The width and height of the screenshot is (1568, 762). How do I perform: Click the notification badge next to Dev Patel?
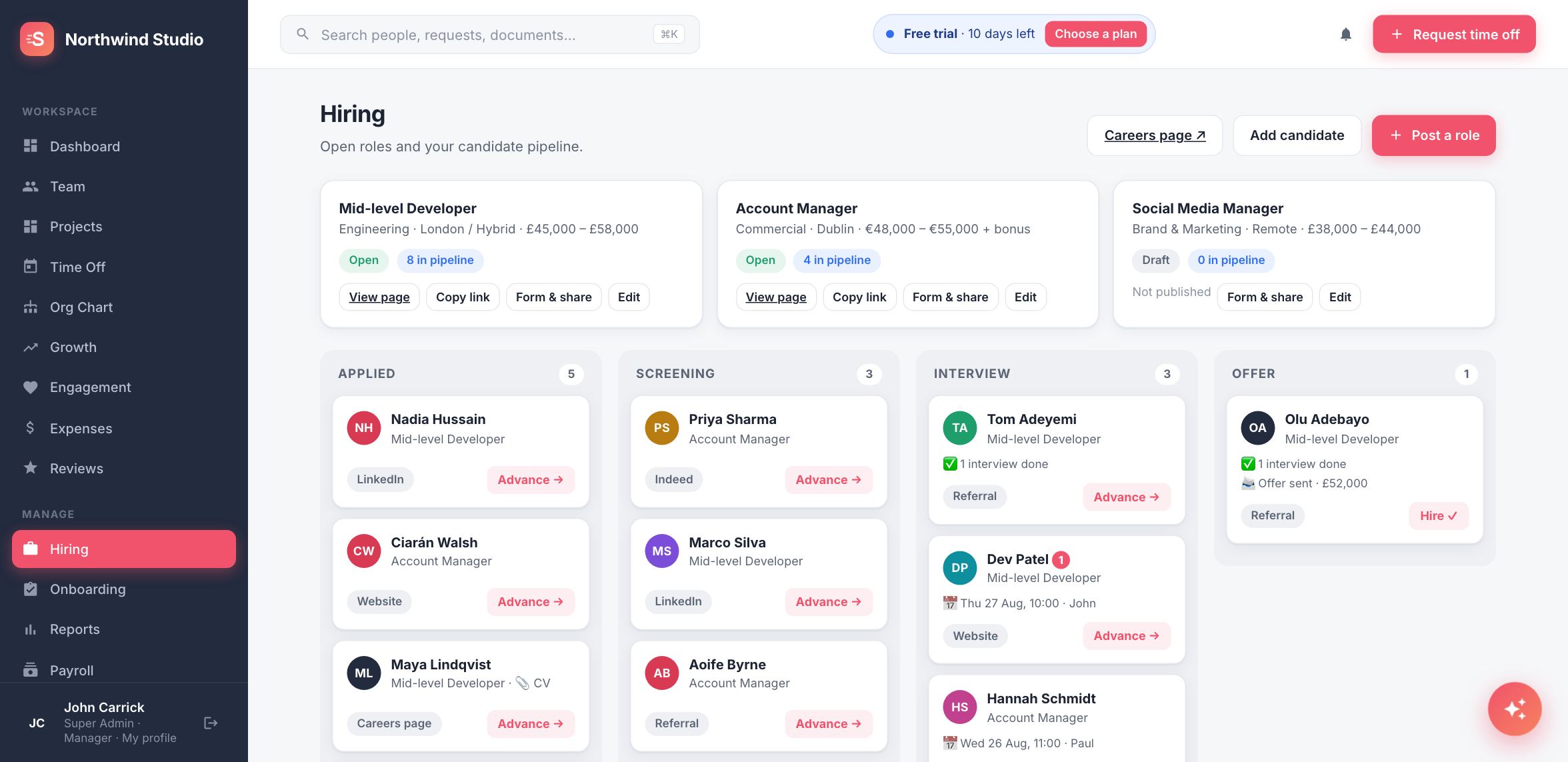[1061, 560]
